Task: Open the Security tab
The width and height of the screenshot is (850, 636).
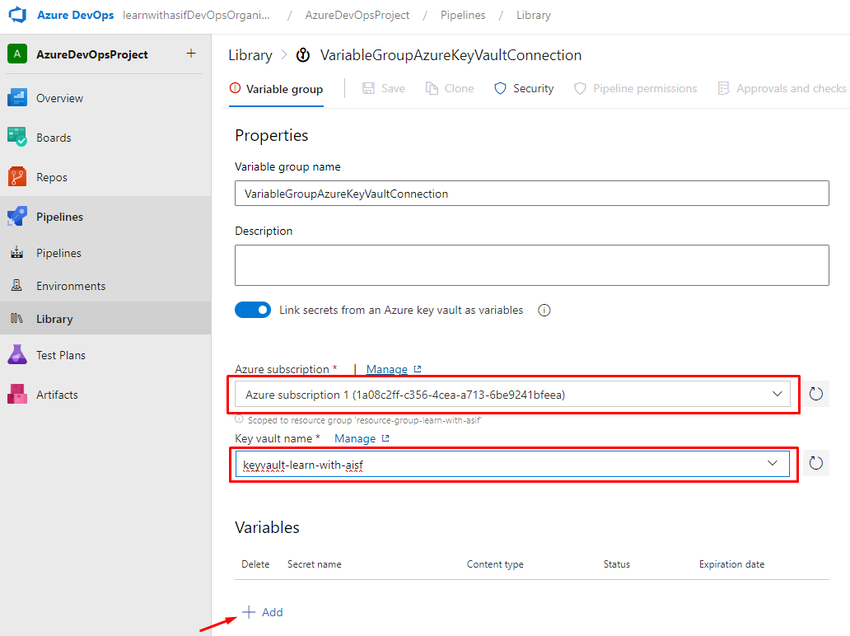Action: 524,89
